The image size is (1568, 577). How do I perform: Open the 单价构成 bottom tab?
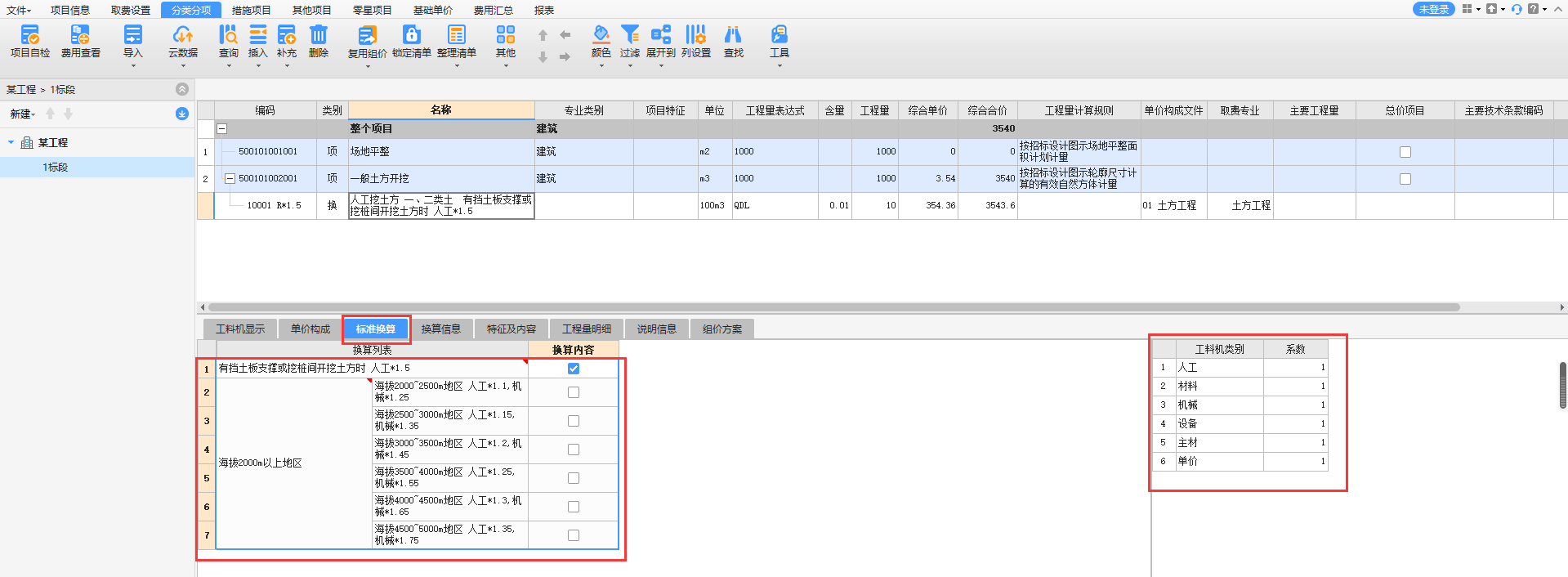(310, 329)
